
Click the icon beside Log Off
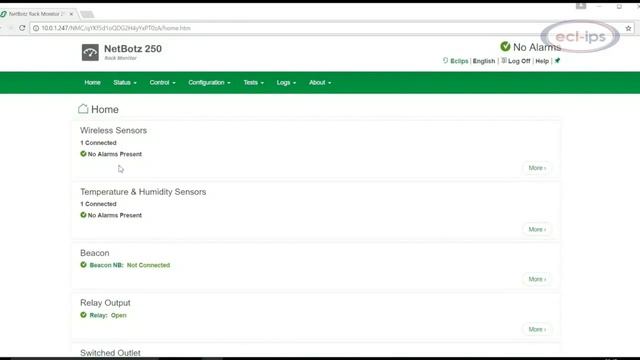[x=504, y=60]
